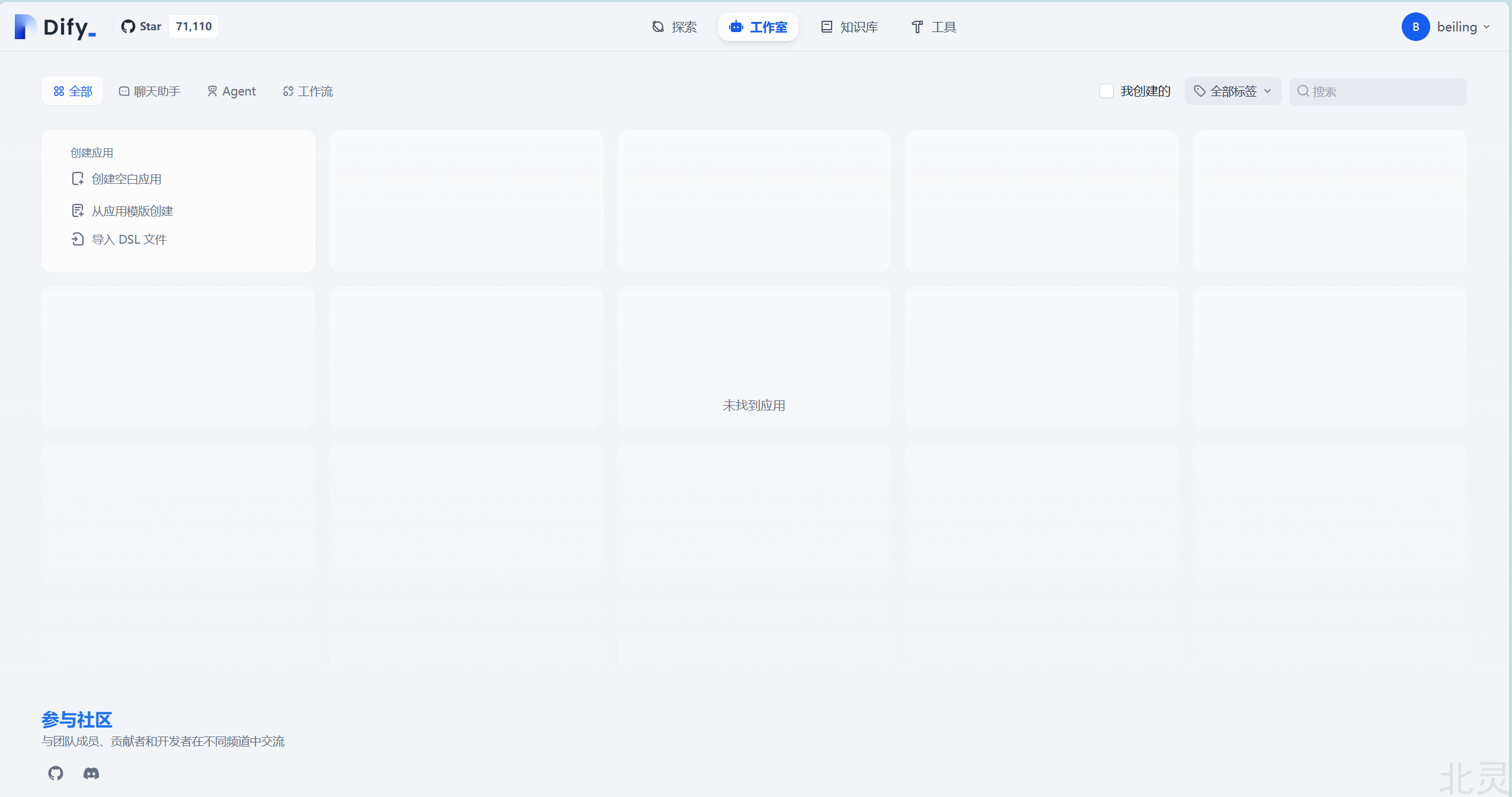Open the beiling account menu chevron
Viewport: 1512px width, 797px height.
(1487, 27)
